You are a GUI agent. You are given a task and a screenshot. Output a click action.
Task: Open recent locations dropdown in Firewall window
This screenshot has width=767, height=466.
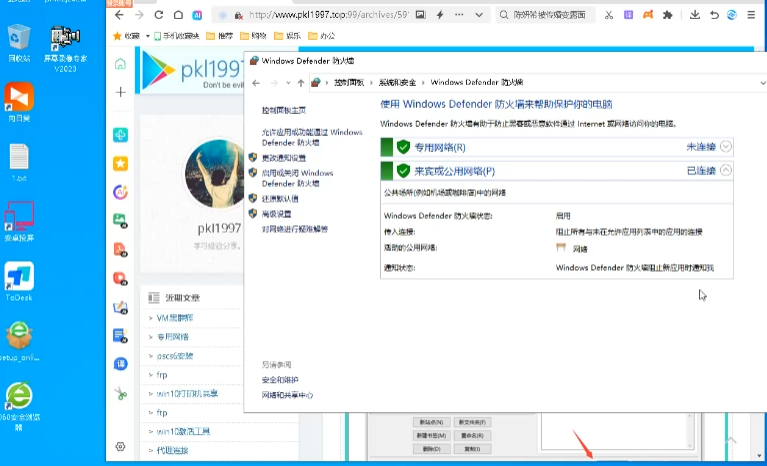[288, 83]
